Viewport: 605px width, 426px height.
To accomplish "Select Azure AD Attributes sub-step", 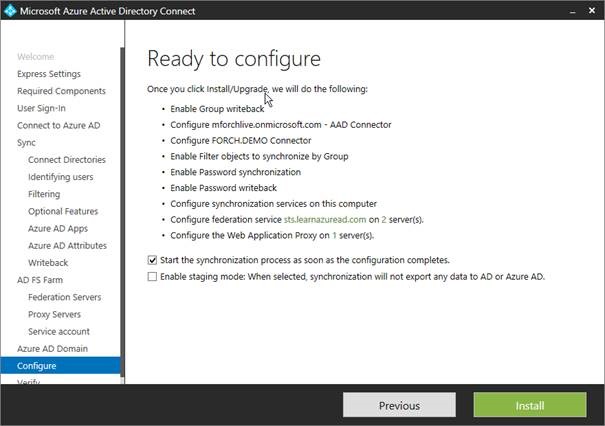I will click(x=67, y=245).
